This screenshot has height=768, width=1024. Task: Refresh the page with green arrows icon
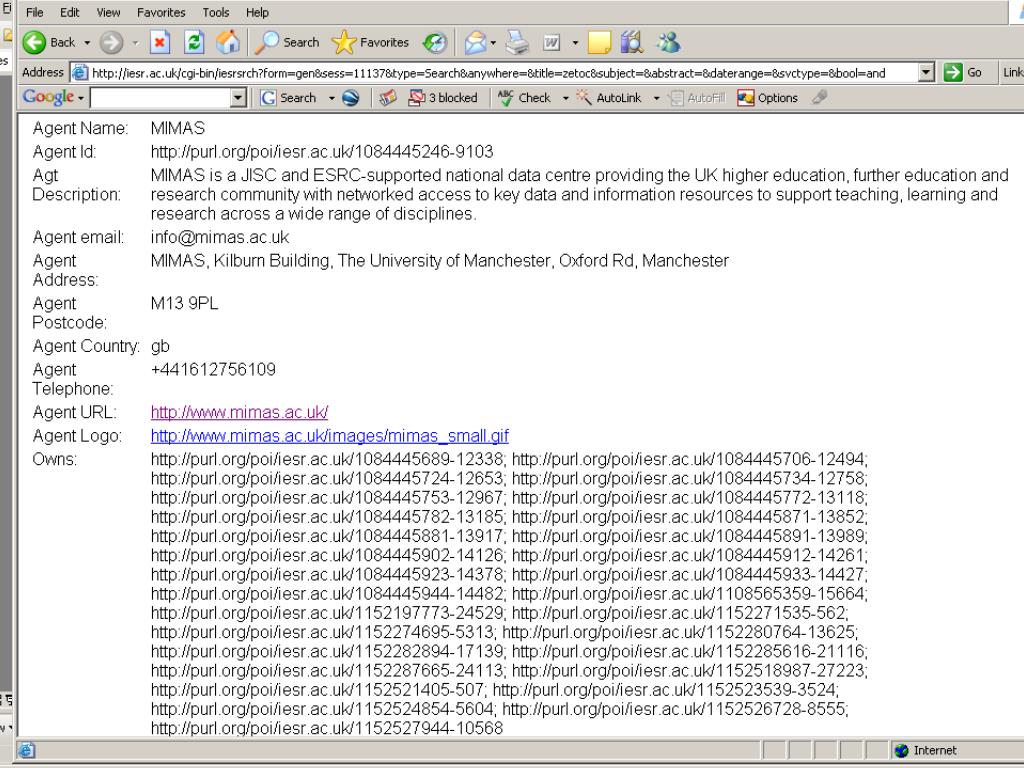coord(194,42)
